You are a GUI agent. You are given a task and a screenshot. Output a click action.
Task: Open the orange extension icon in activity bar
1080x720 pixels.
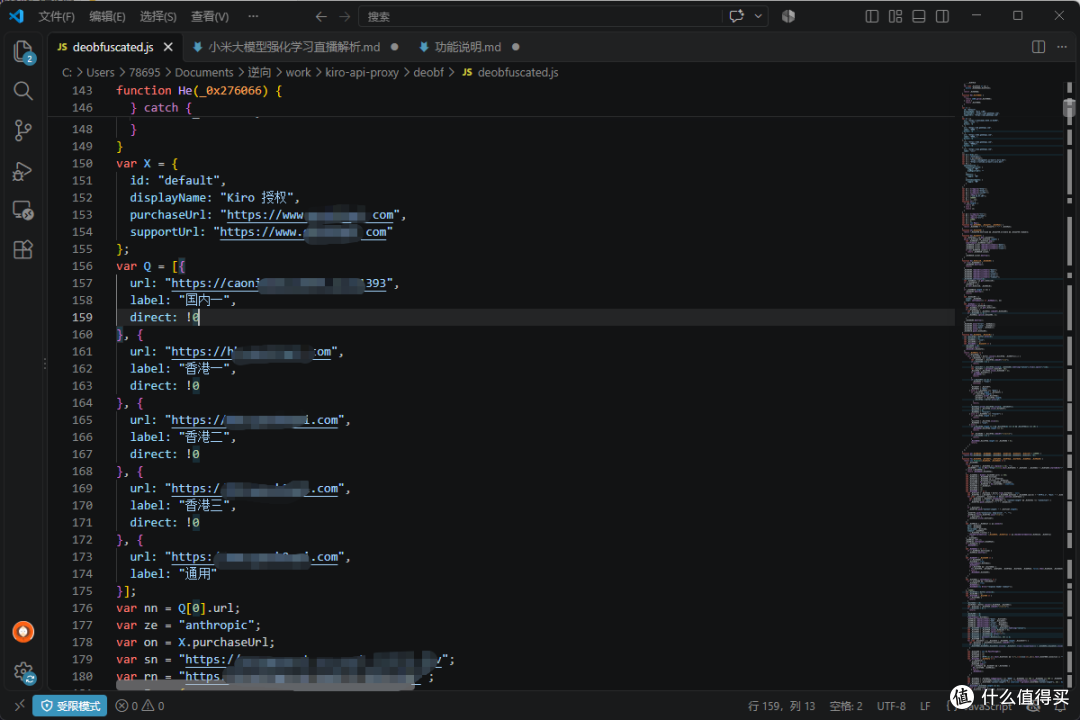[23, 631]
